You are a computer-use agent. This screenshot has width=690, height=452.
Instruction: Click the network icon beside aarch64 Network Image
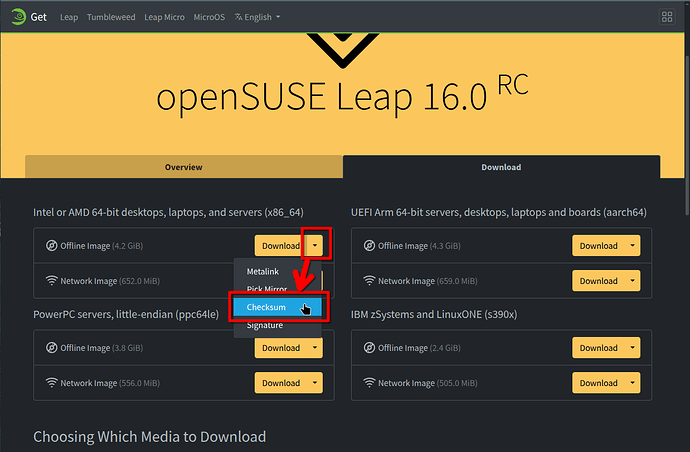[x=370, y=281]
